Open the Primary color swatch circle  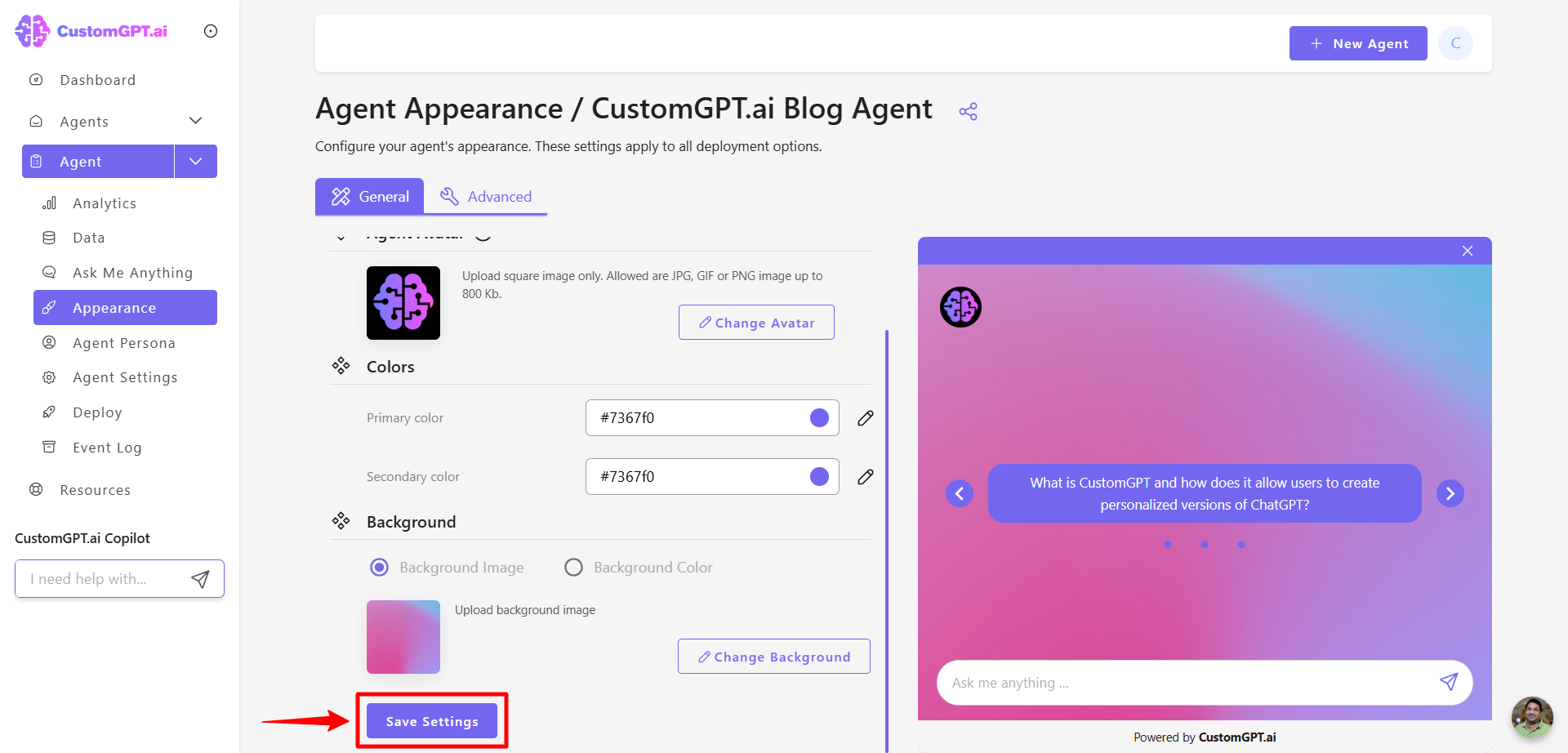point(819,418)
